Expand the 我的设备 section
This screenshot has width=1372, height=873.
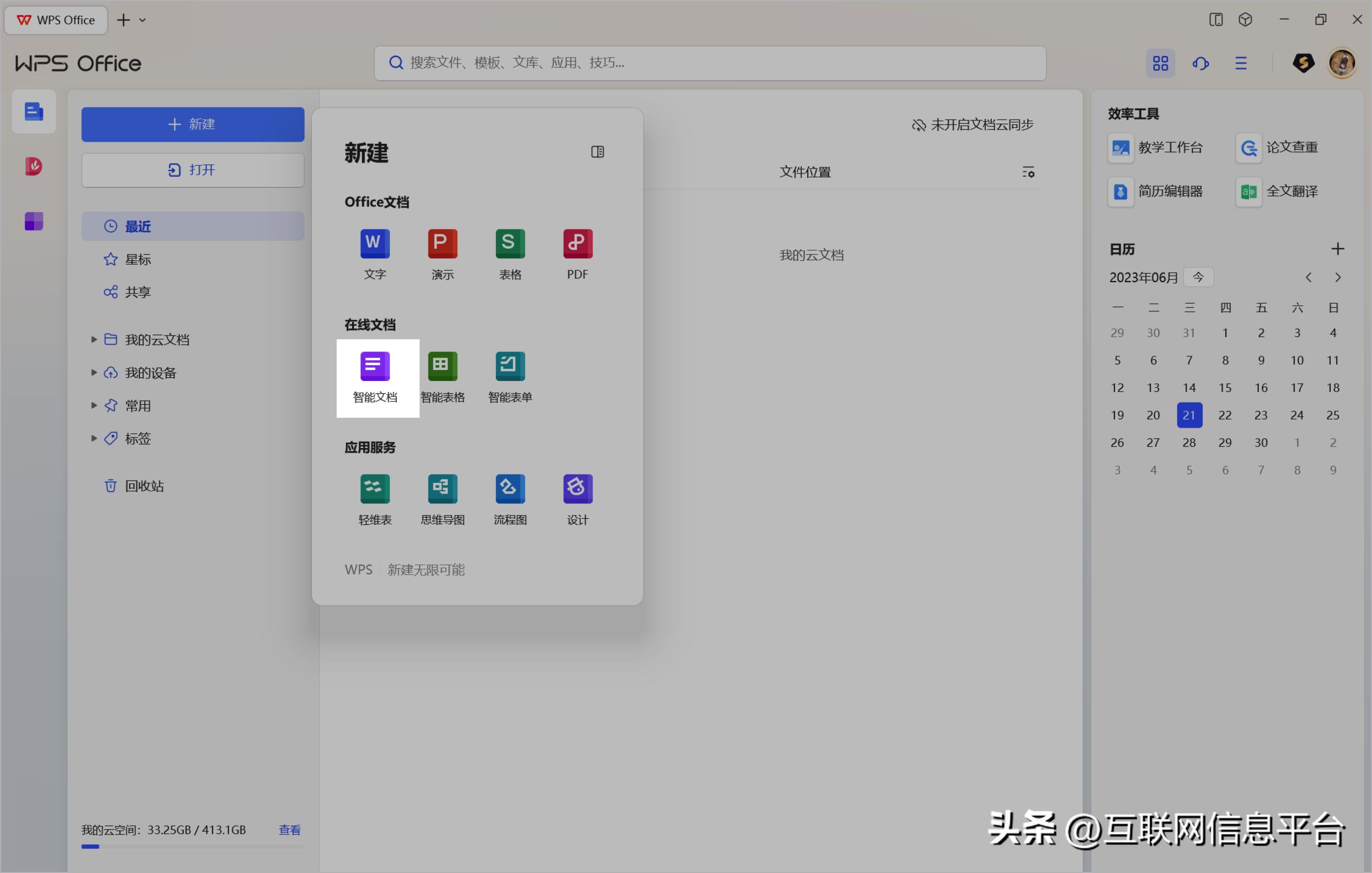click(94, 372)
